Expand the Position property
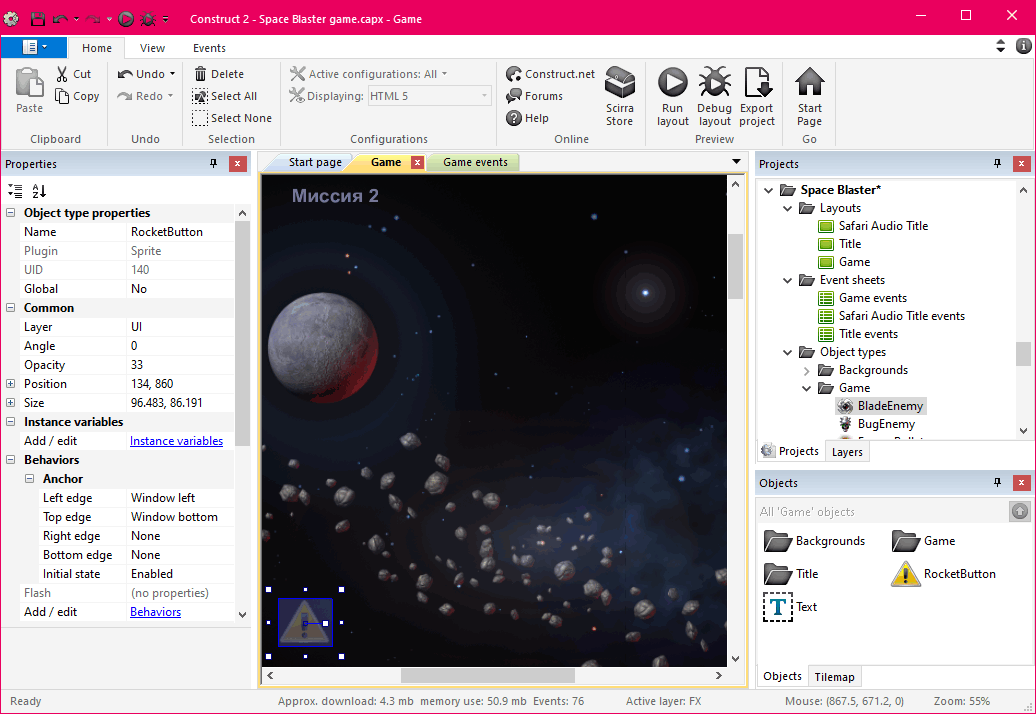The image size is (1036, 714). [x=11, y=384]
